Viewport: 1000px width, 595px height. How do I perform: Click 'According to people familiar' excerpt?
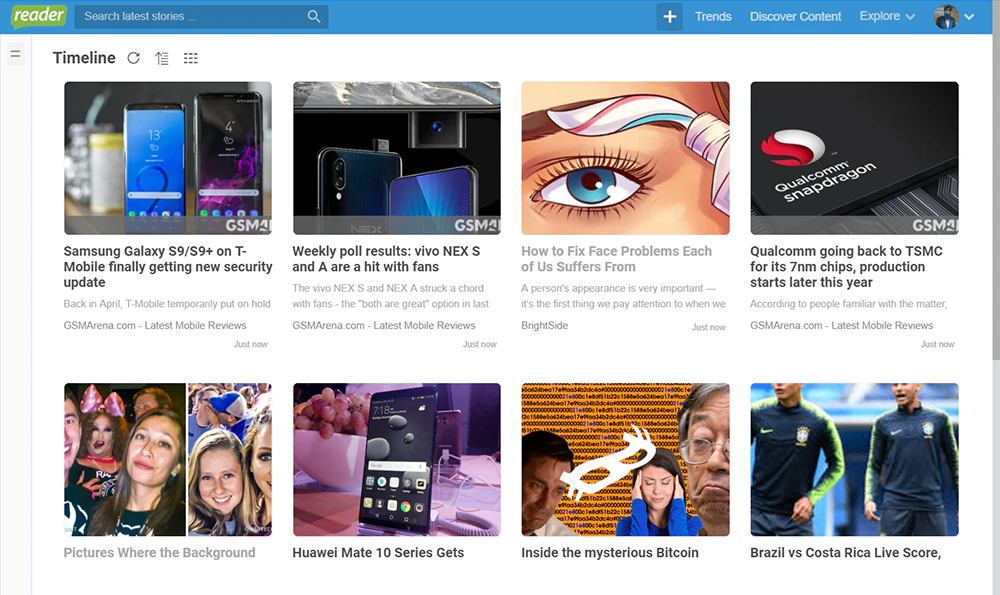(x=849, y=304)
